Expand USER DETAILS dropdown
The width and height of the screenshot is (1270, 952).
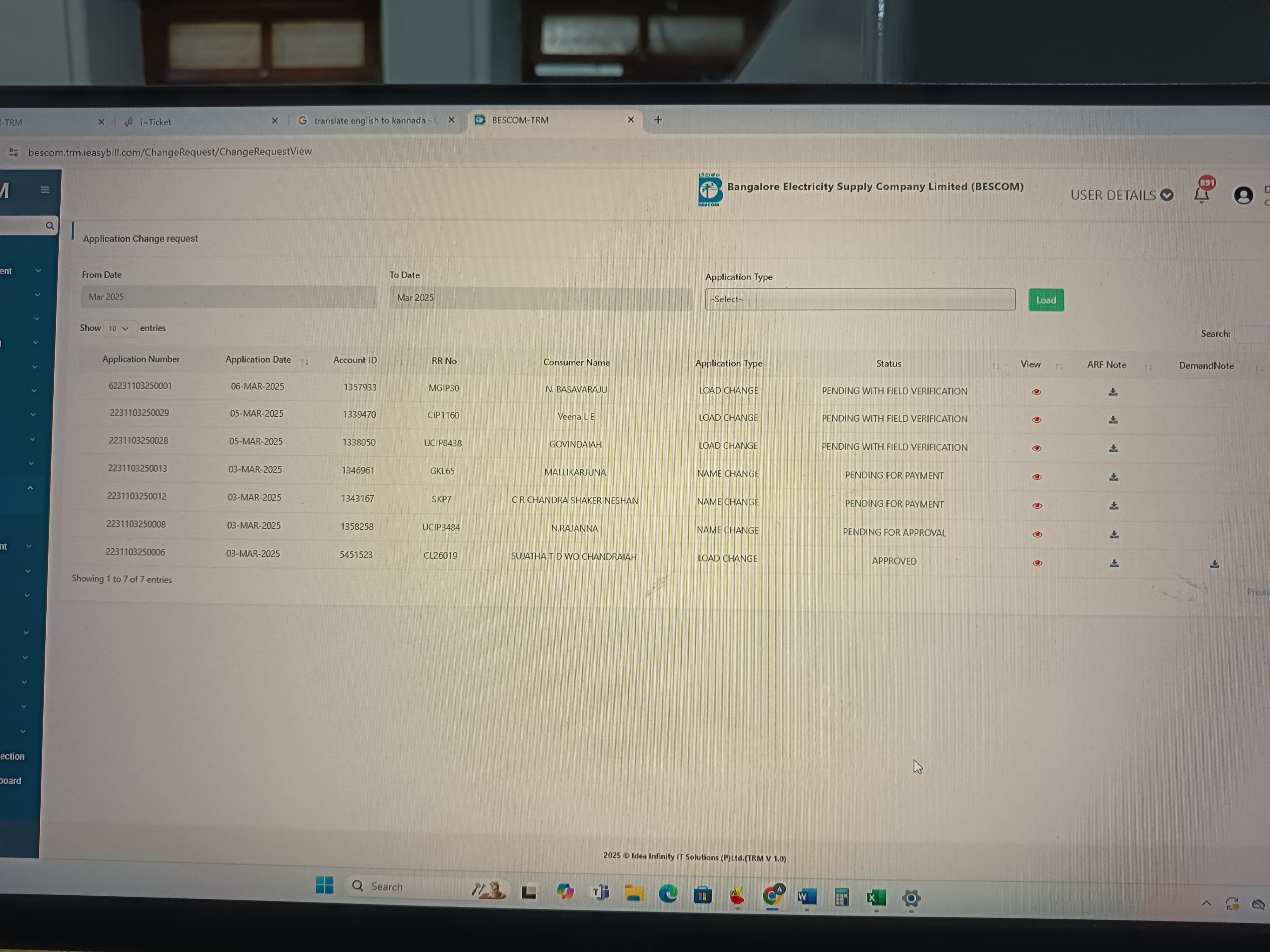(x=1121, y=195)
